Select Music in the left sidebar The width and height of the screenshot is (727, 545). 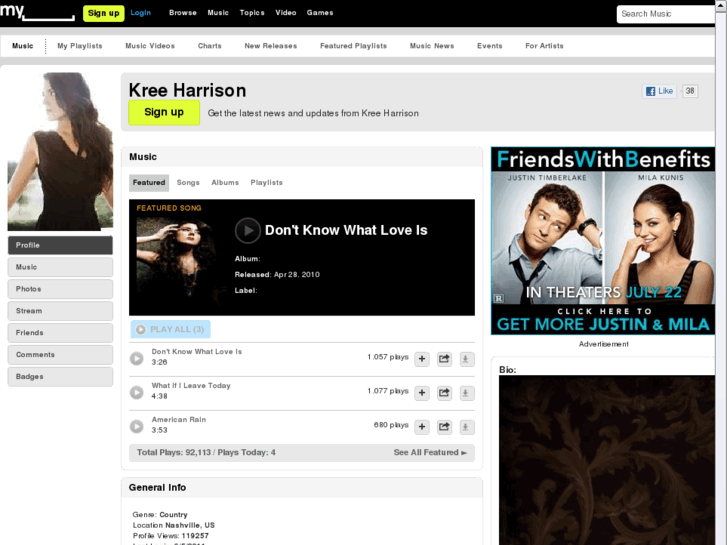point(60,267)
